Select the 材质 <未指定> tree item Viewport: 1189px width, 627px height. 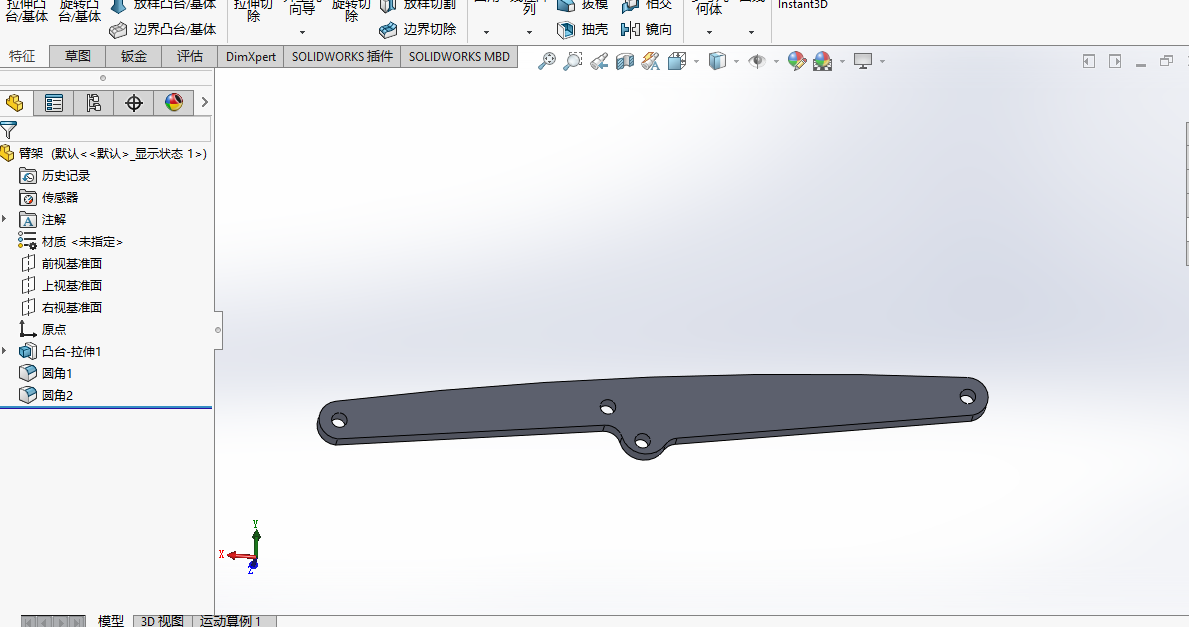pyautogui.click(x=71, y=242)
